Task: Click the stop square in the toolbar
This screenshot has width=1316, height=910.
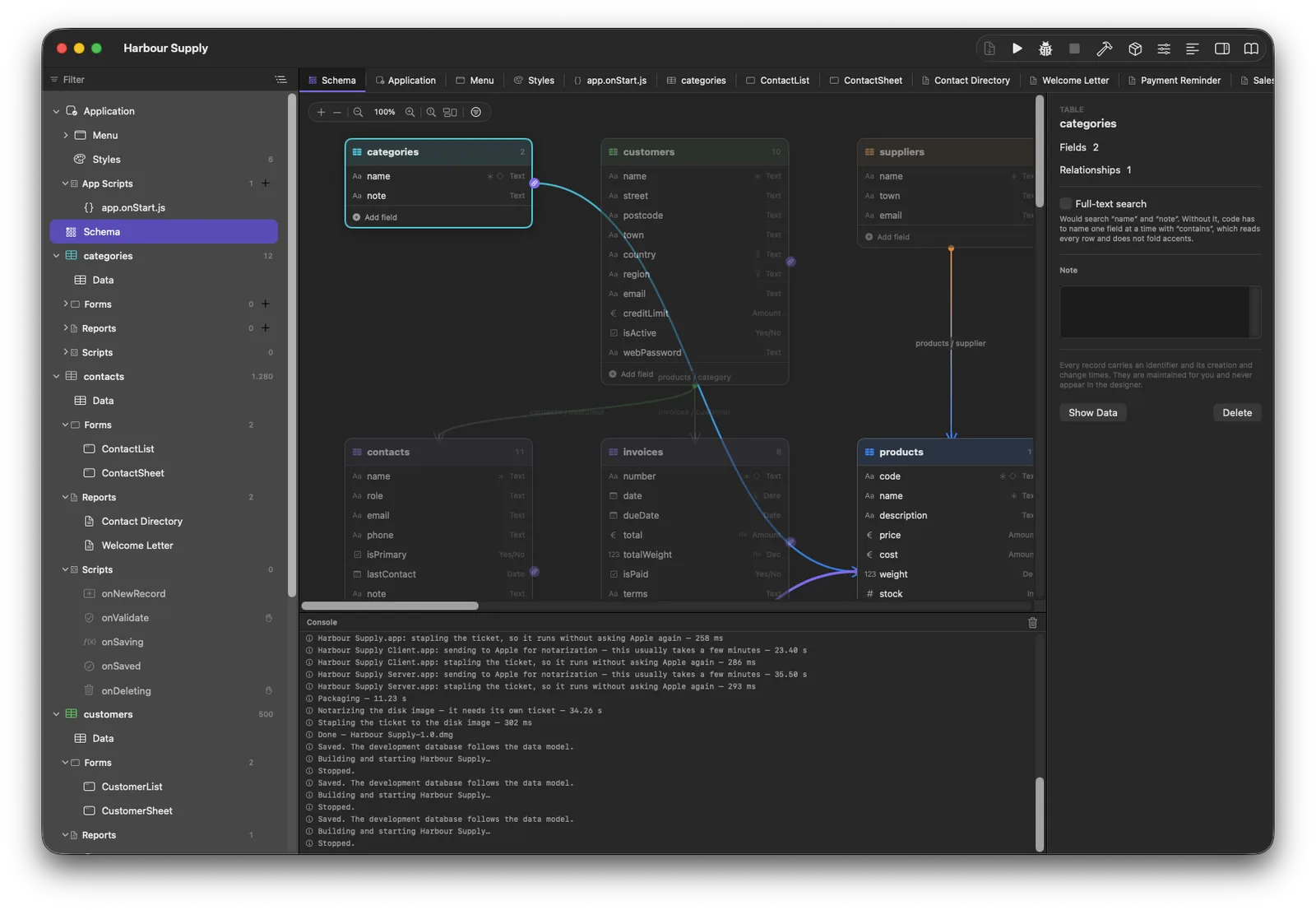Action: [1074, 49]
